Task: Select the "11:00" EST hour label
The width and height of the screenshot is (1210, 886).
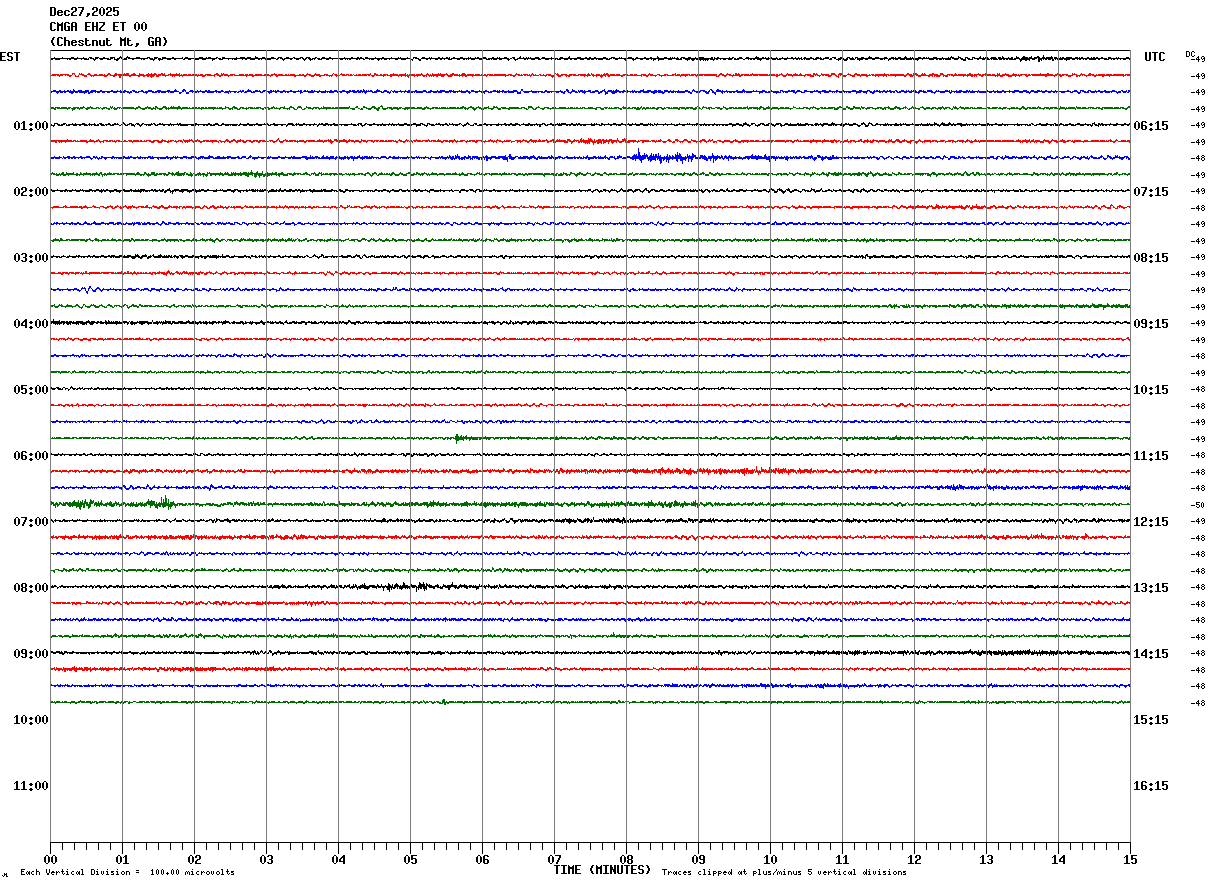Action: [x=31, y=786]
